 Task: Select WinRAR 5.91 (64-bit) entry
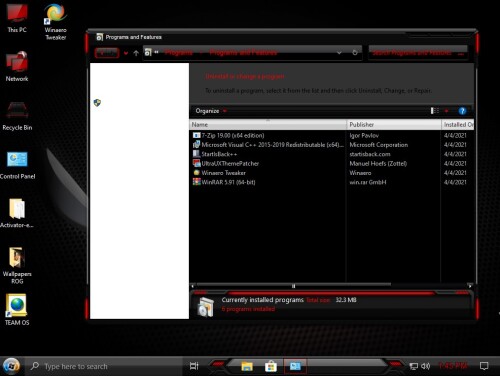[228, 182]
